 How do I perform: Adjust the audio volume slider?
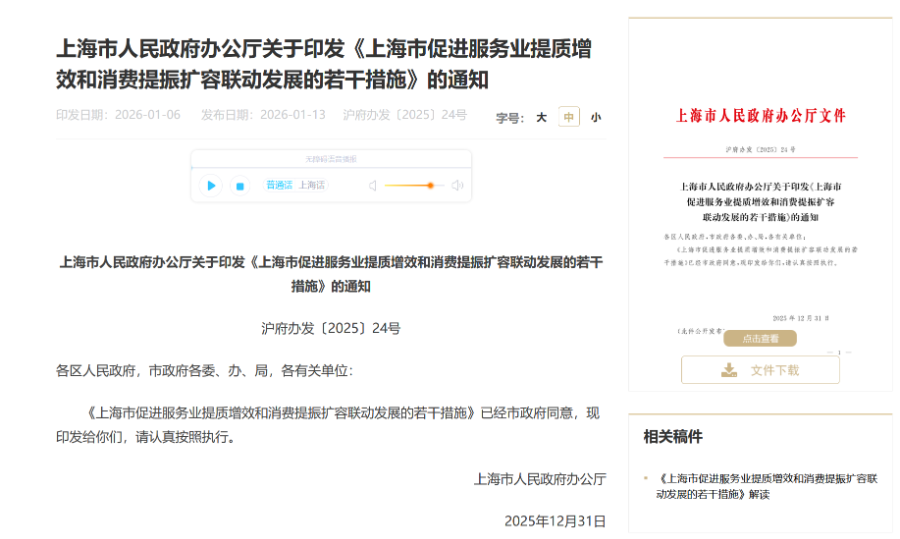coord(429,185)
